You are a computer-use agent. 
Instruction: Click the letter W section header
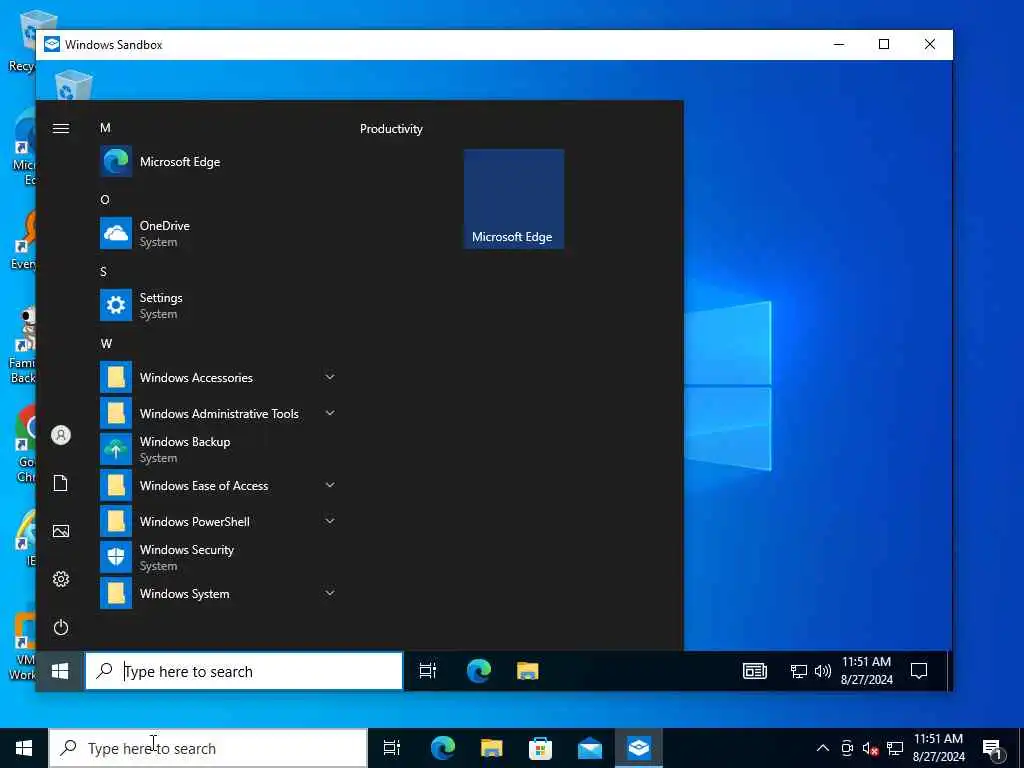[106, 344]
